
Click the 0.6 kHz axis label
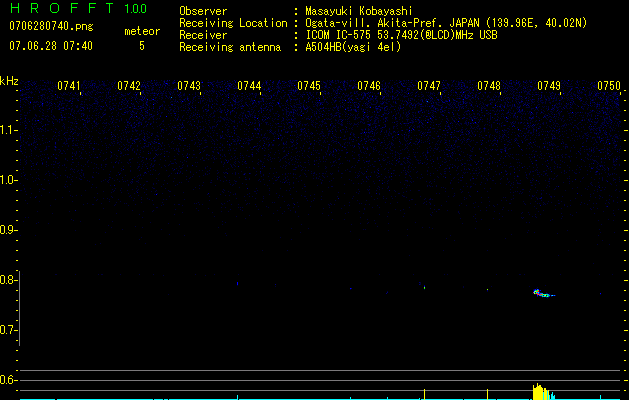click(8, 380)
